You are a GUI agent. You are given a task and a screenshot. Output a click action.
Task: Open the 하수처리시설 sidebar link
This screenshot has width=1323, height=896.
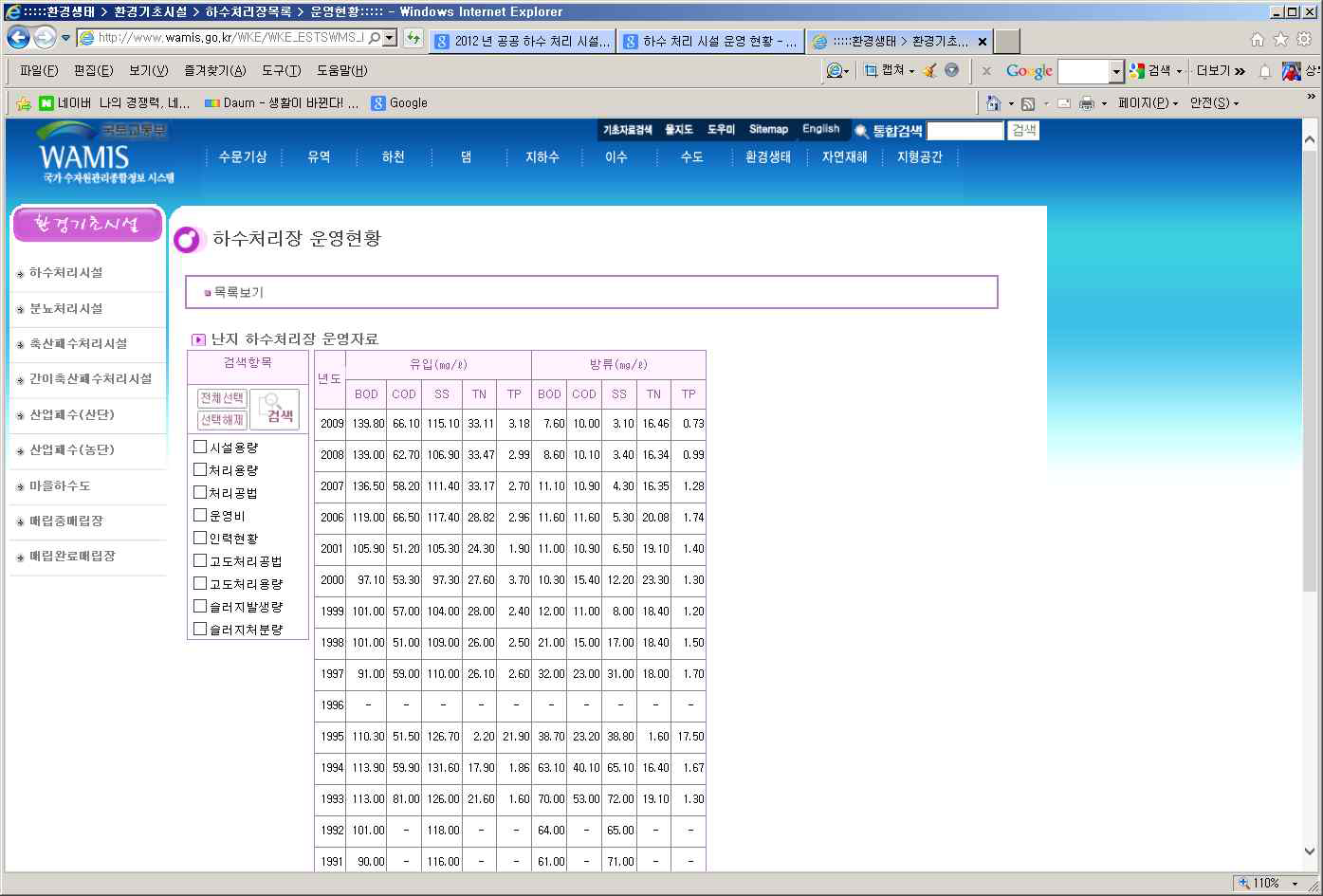click(65, 273)
